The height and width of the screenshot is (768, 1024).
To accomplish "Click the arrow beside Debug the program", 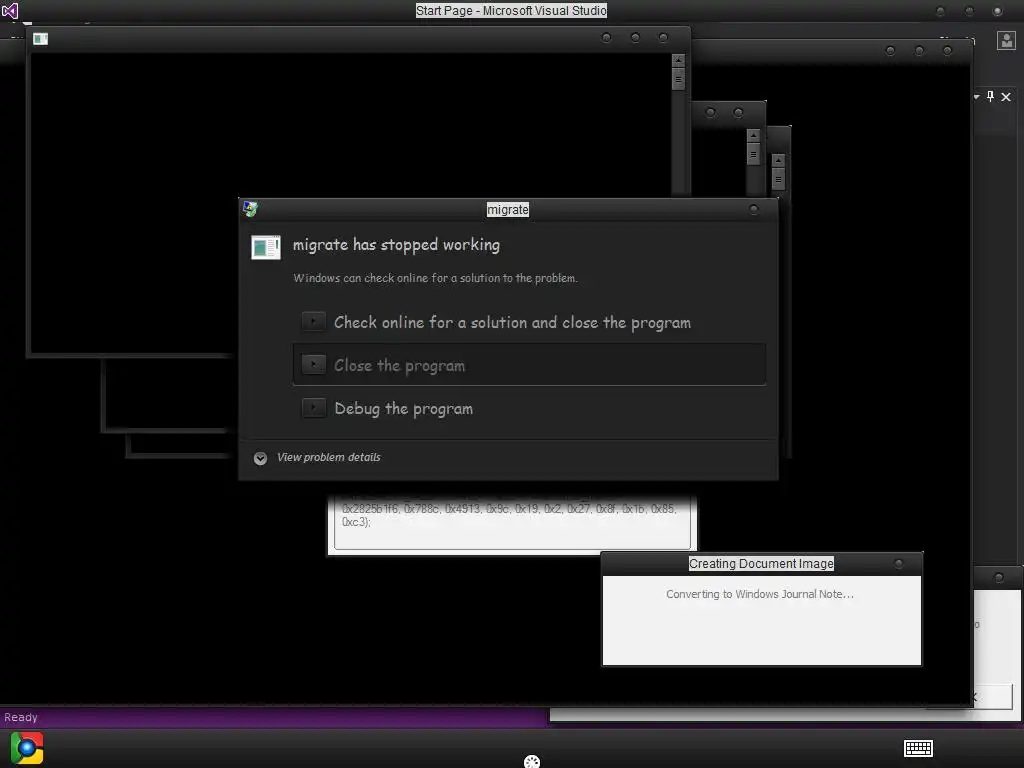I will click(x=313, y=408).
